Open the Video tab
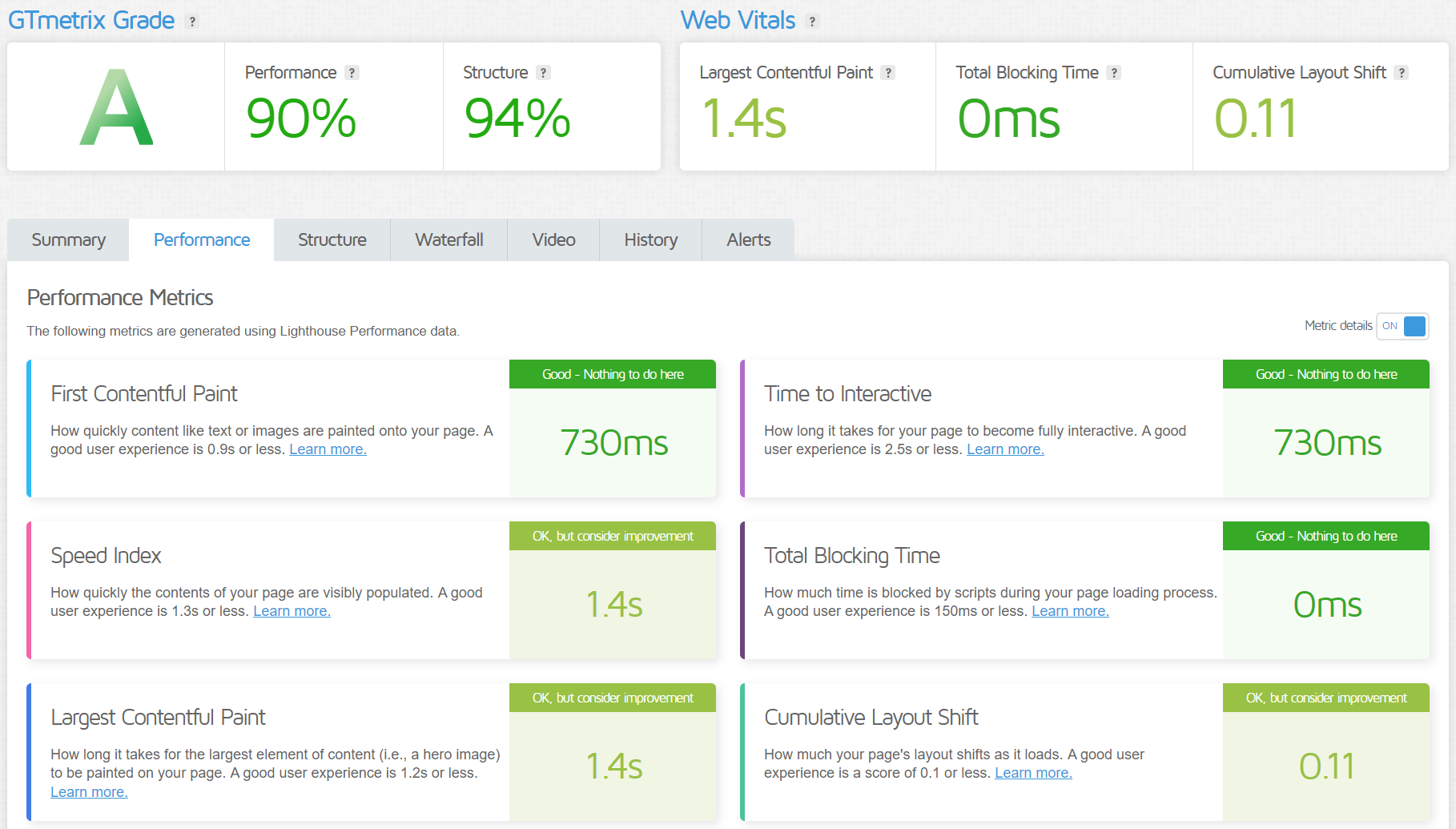 point(553,240)
